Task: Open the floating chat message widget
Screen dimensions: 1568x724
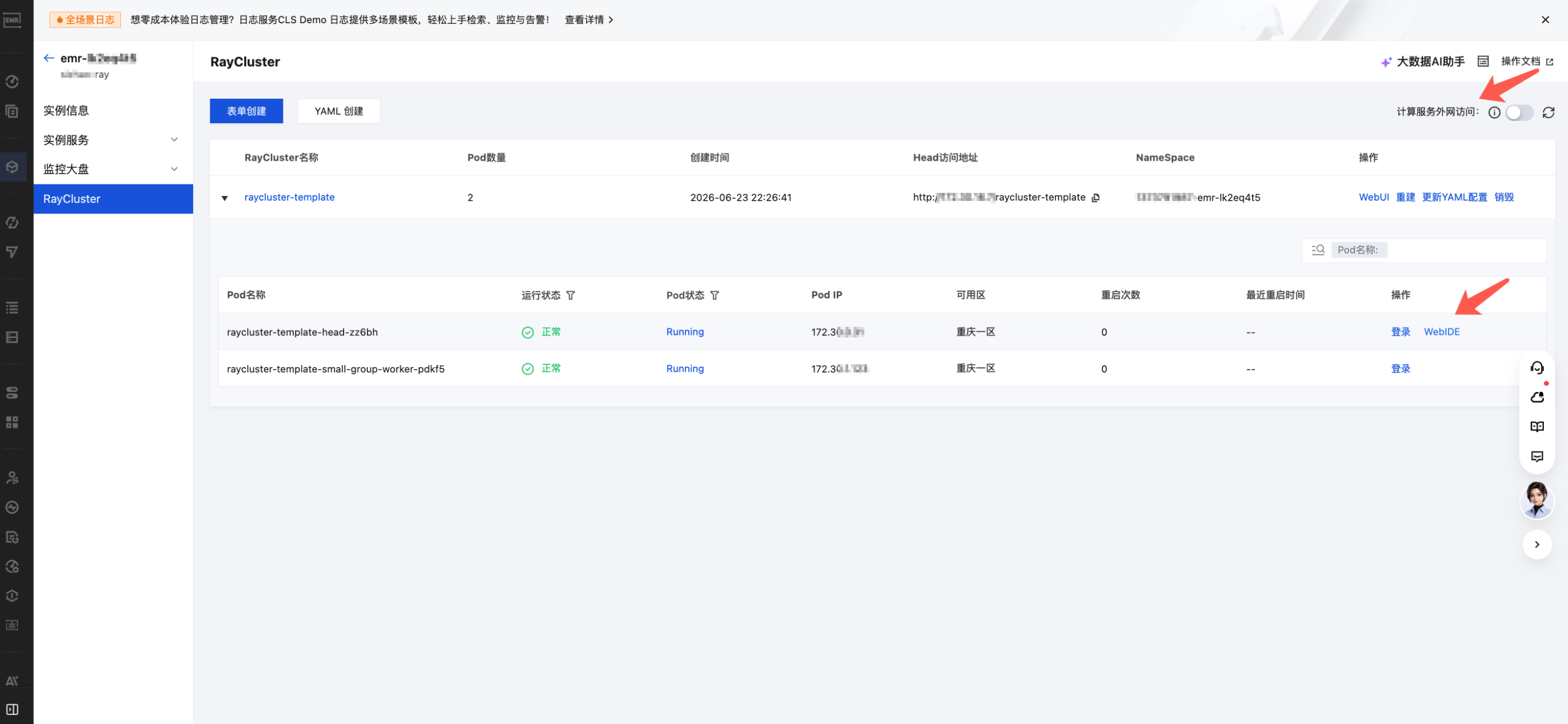Action: pos(1537,456)
